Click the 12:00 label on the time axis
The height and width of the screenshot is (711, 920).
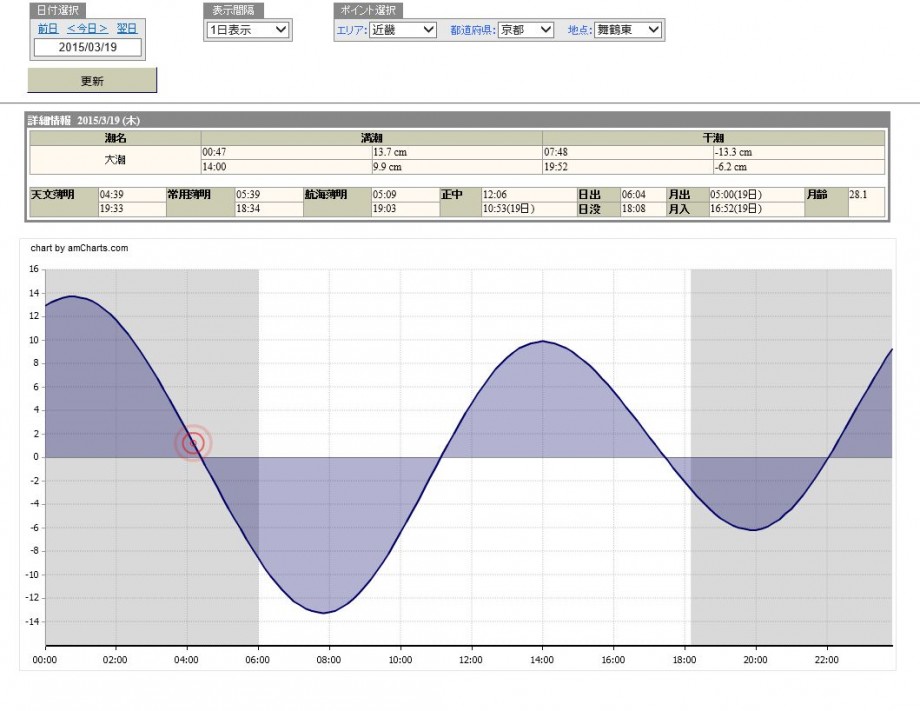[471, 660]
